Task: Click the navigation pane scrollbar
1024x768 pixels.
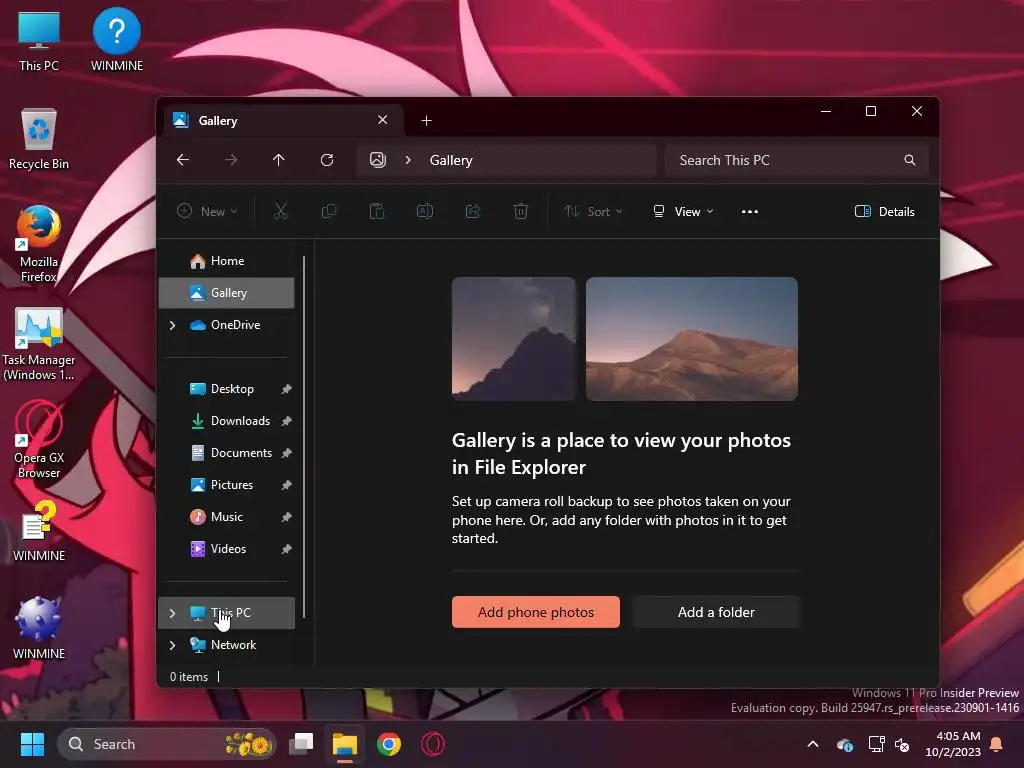Action: point(304,438)
